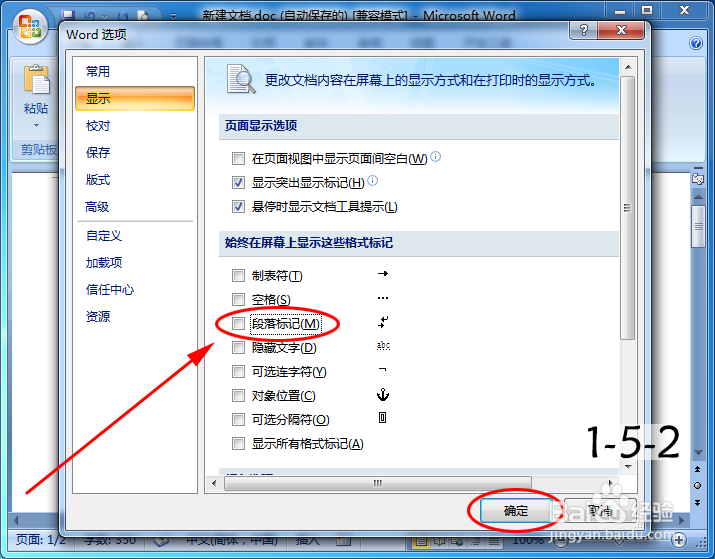Uncheck 悬停时显示文档工具提示 checkbox
The image size is (715, 559).
coord(238,207)
